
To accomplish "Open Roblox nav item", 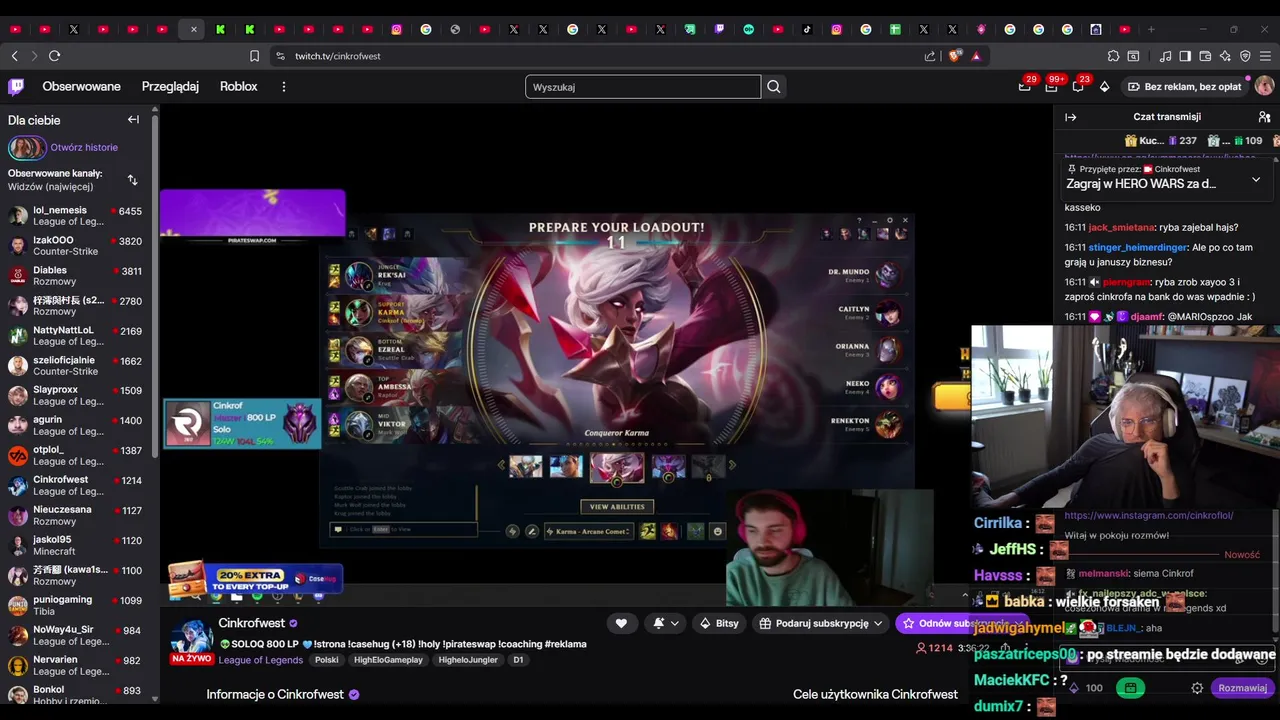I will [x=239, y=87].
